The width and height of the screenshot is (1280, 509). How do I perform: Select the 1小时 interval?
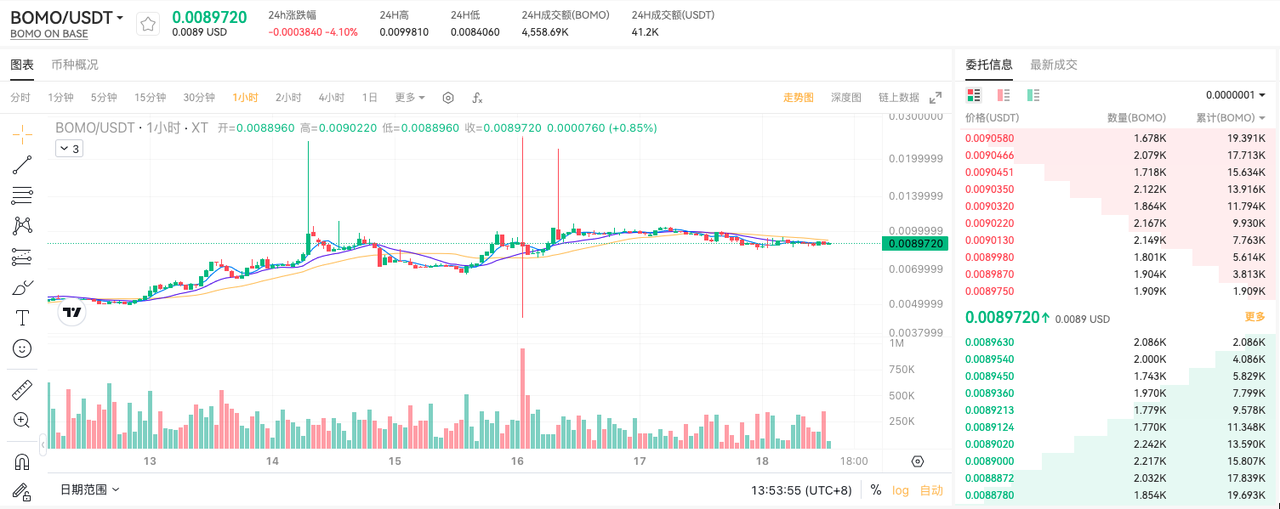245,98
